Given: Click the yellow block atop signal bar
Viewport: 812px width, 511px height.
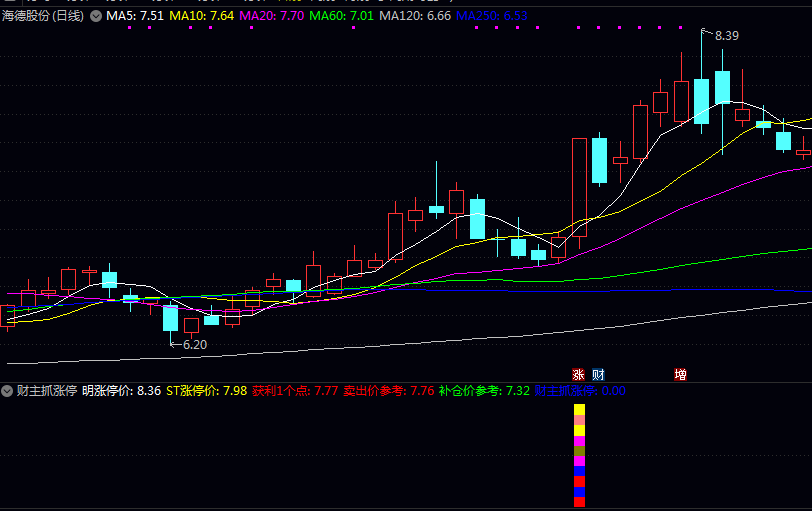Looking at the screenshot, I should coord(579,409).
